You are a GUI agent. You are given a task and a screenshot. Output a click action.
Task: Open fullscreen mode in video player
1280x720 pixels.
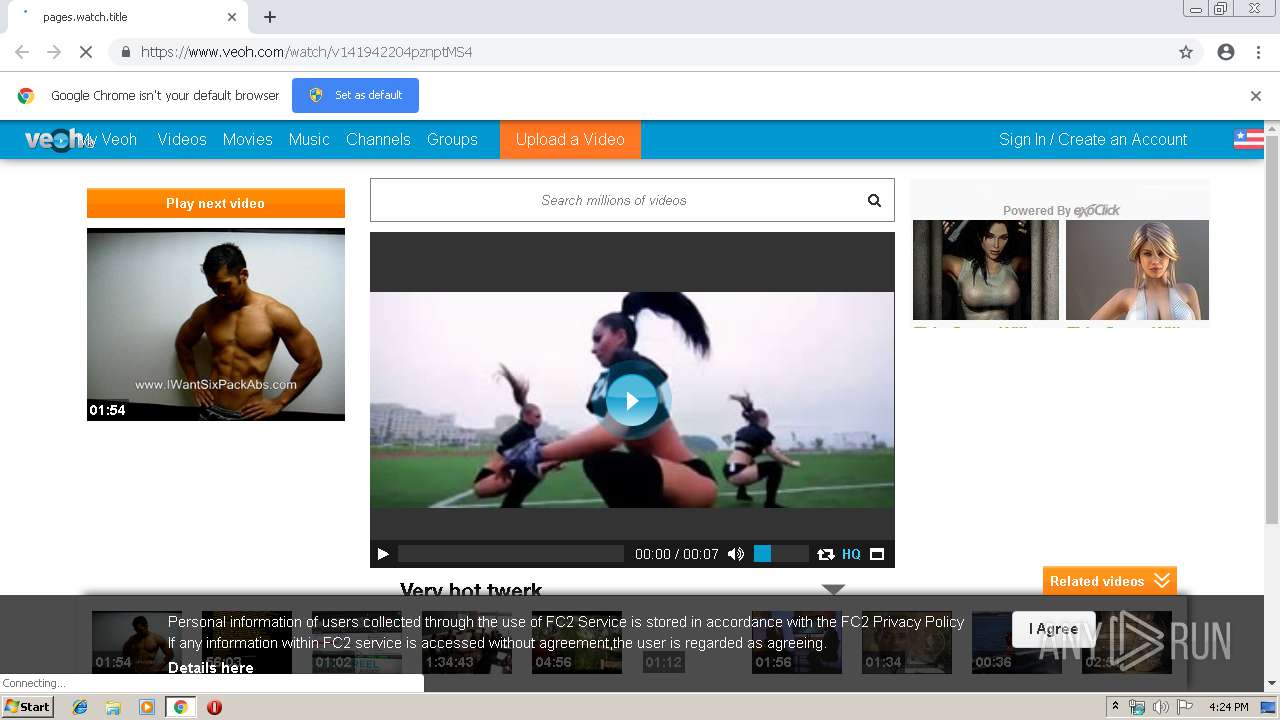[x=877, y=554]
